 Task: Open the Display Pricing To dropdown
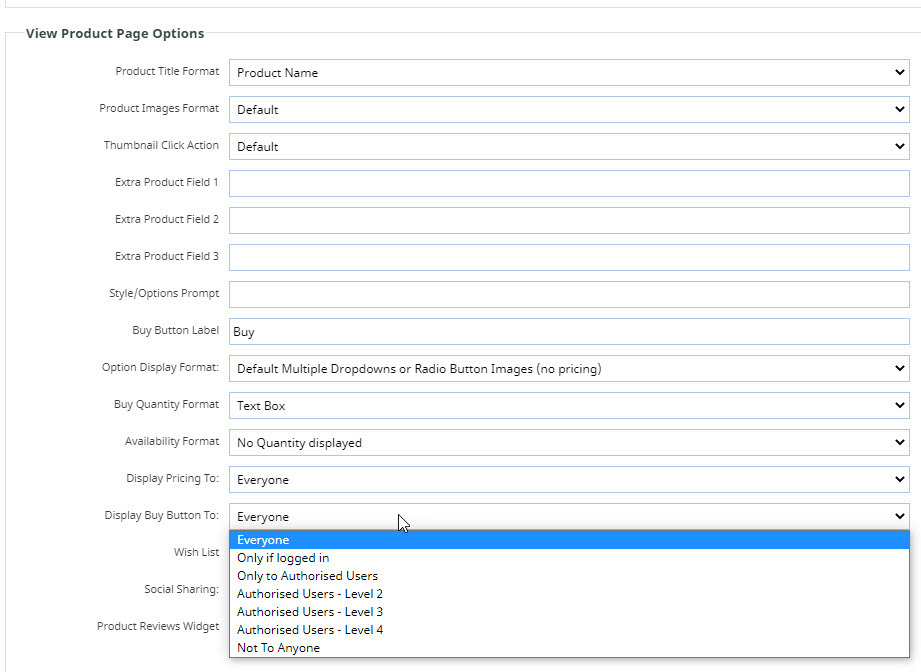point(569,479)
